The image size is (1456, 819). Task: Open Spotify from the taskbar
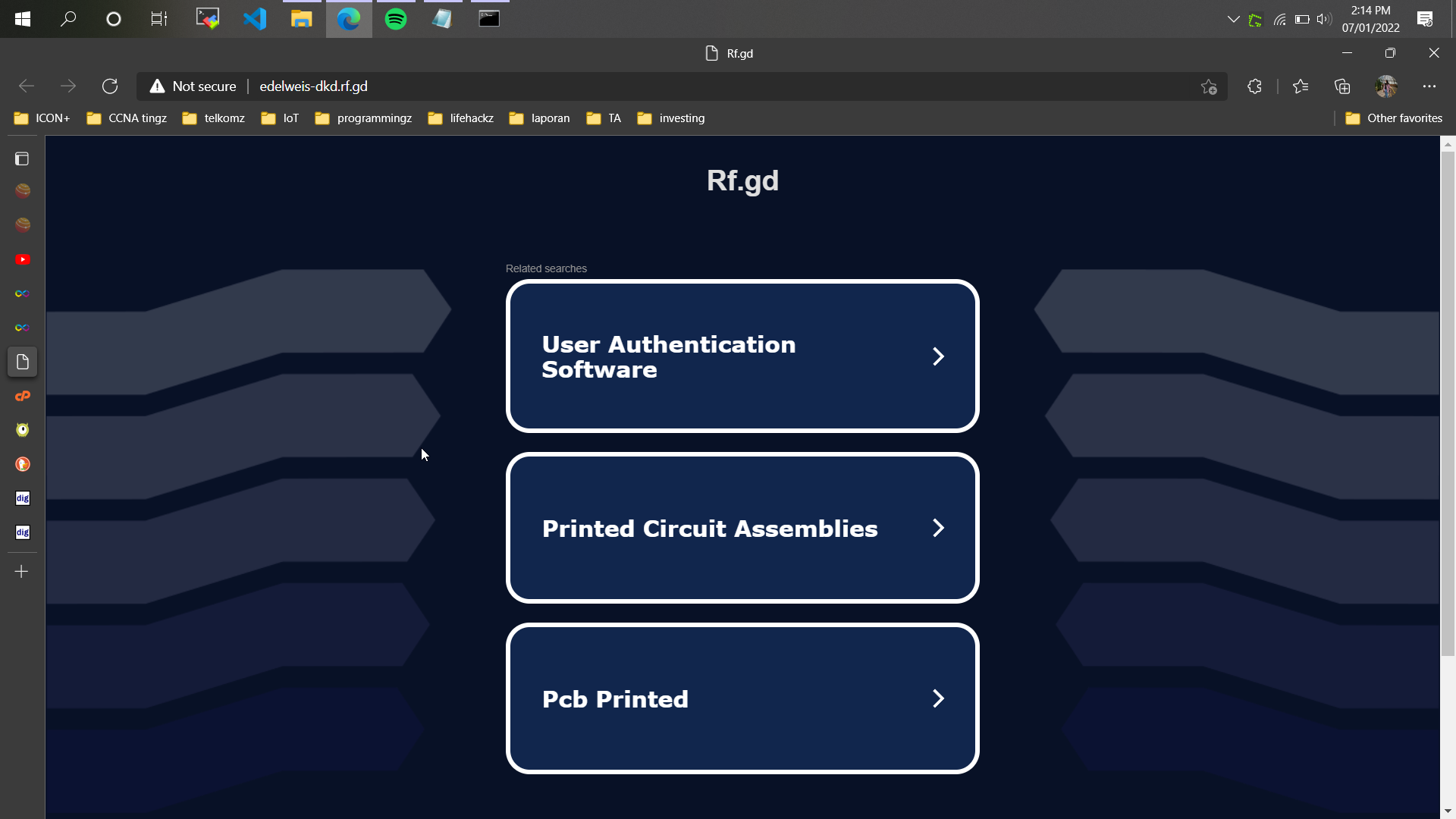[396, 19]
